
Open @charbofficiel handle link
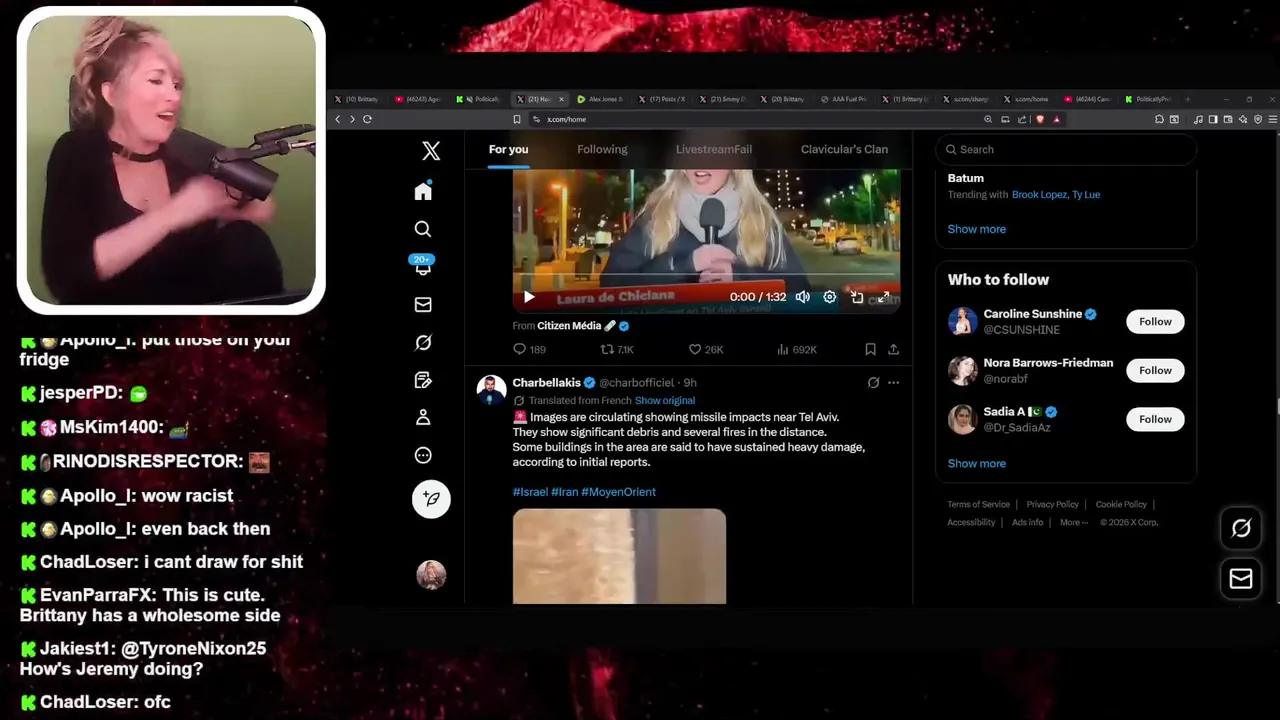pos(636,383)
